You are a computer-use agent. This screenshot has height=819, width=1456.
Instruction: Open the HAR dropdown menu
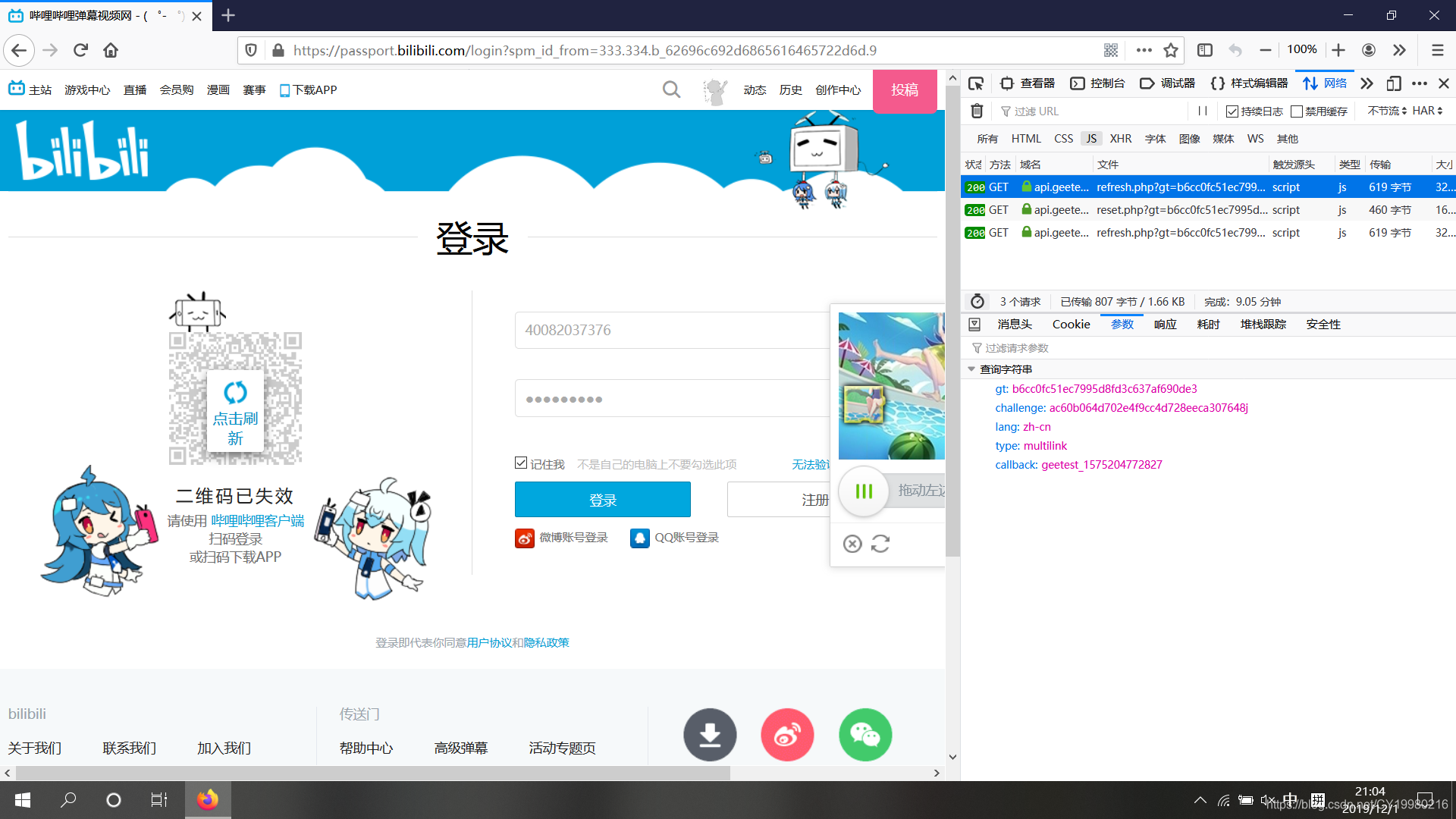1427,111
